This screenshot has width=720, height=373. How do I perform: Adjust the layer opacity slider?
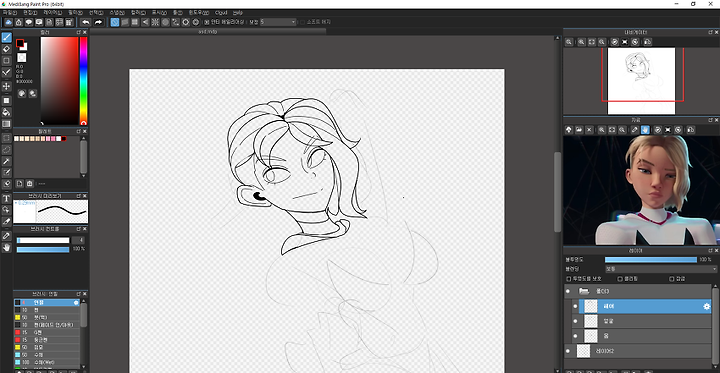point(651,260)
